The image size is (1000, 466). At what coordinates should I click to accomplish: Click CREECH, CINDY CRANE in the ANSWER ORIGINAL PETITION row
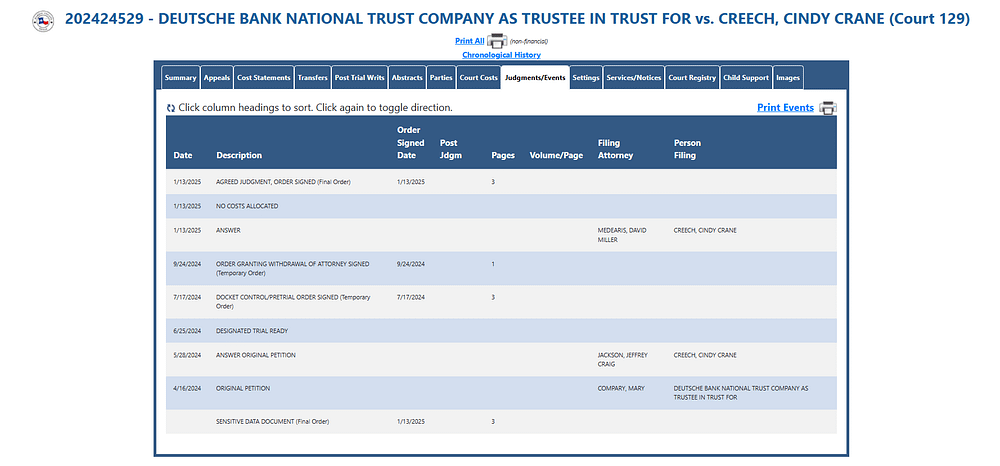tap(705, 355)
